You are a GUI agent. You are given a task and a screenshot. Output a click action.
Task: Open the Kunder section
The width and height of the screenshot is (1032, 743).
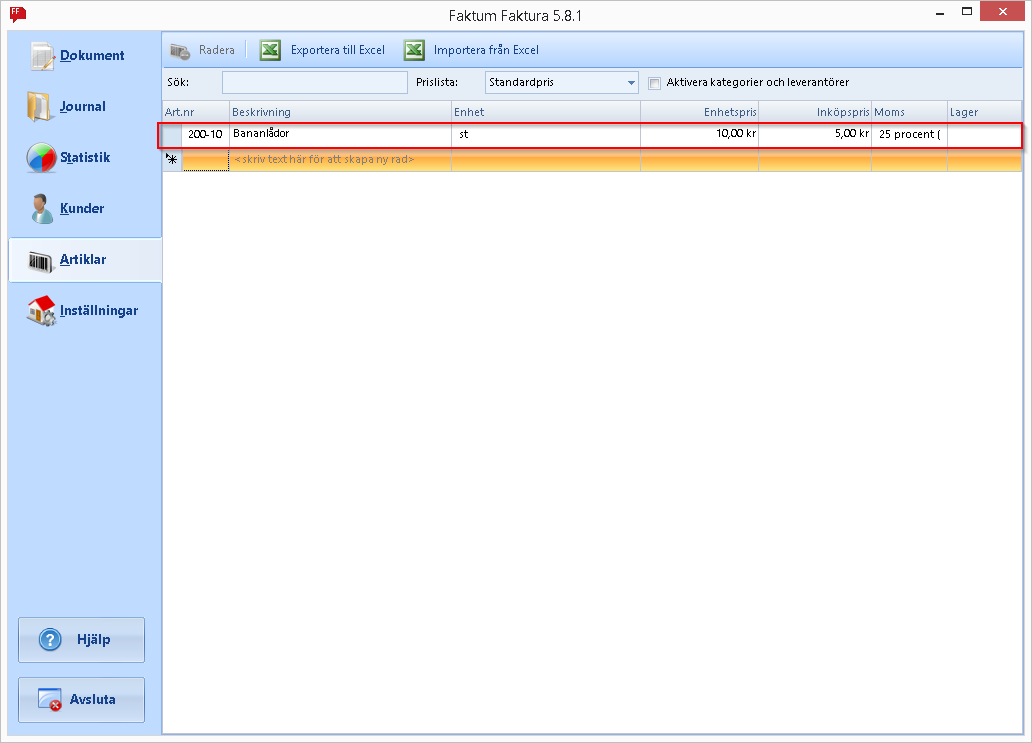(x=86, y=209)
